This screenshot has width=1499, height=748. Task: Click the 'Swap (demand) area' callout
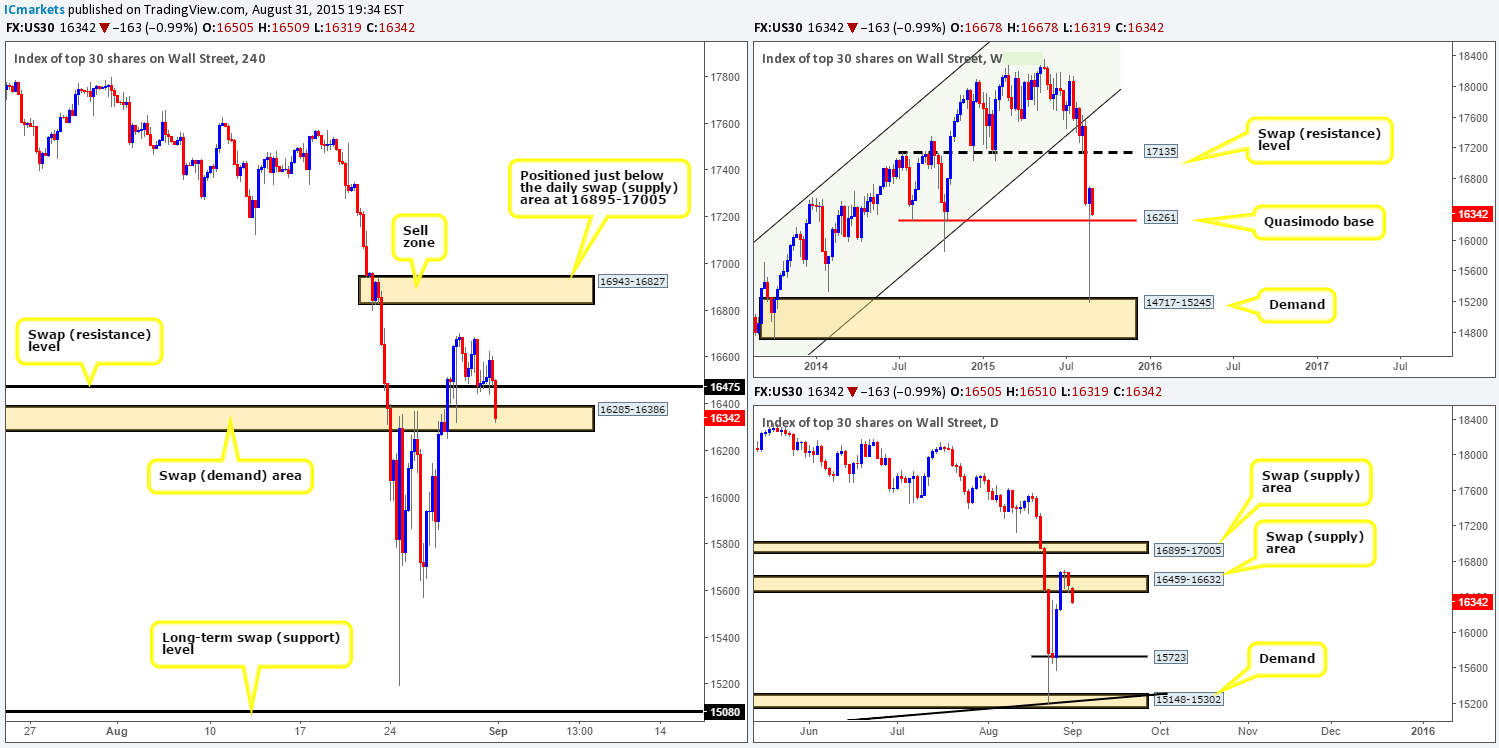(231, 476)
